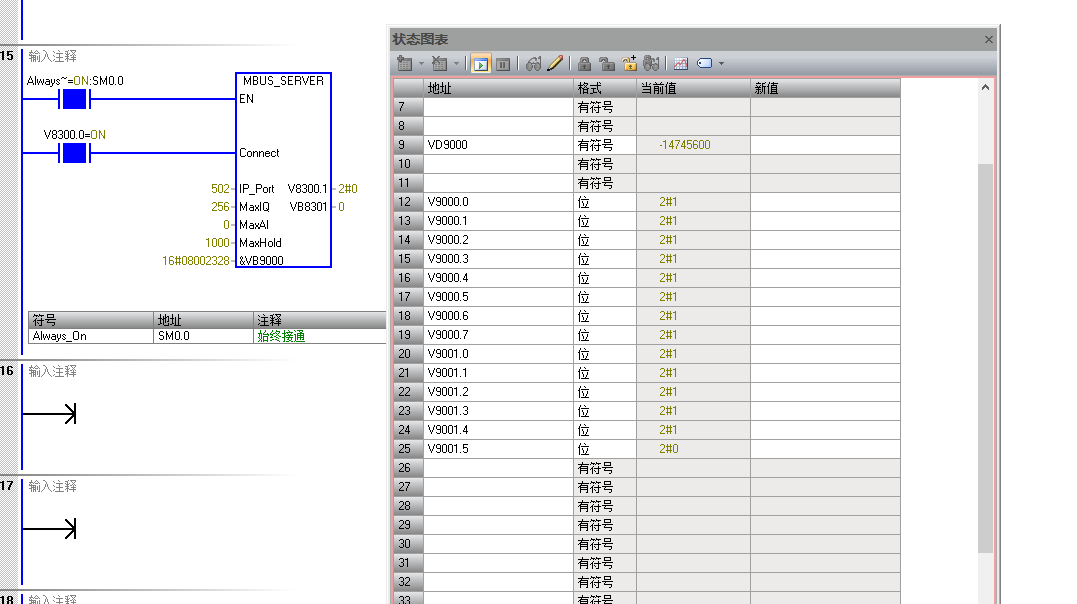The image size is (1077, 604).
Task: Click the single read glasses icon
Action: (x=533, y=63)
